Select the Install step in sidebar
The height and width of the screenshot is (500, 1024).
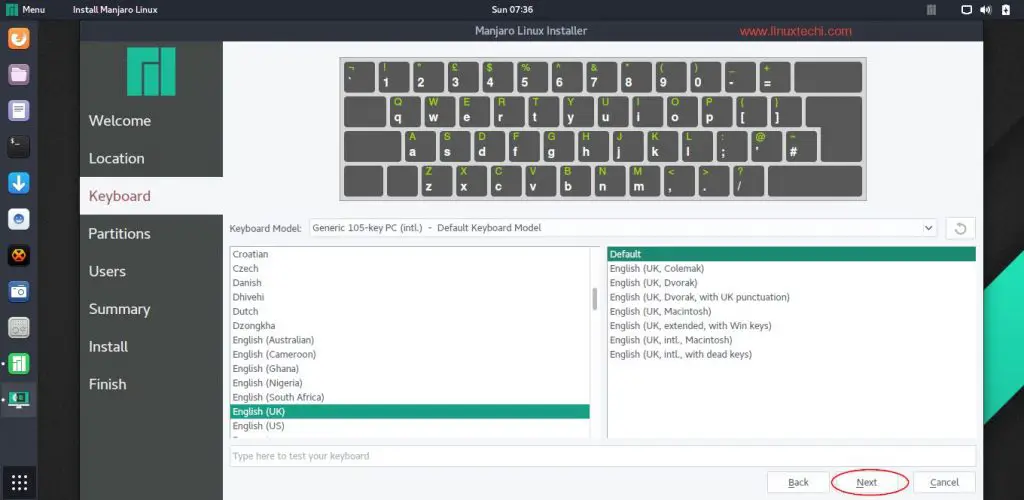pos(108,347)
